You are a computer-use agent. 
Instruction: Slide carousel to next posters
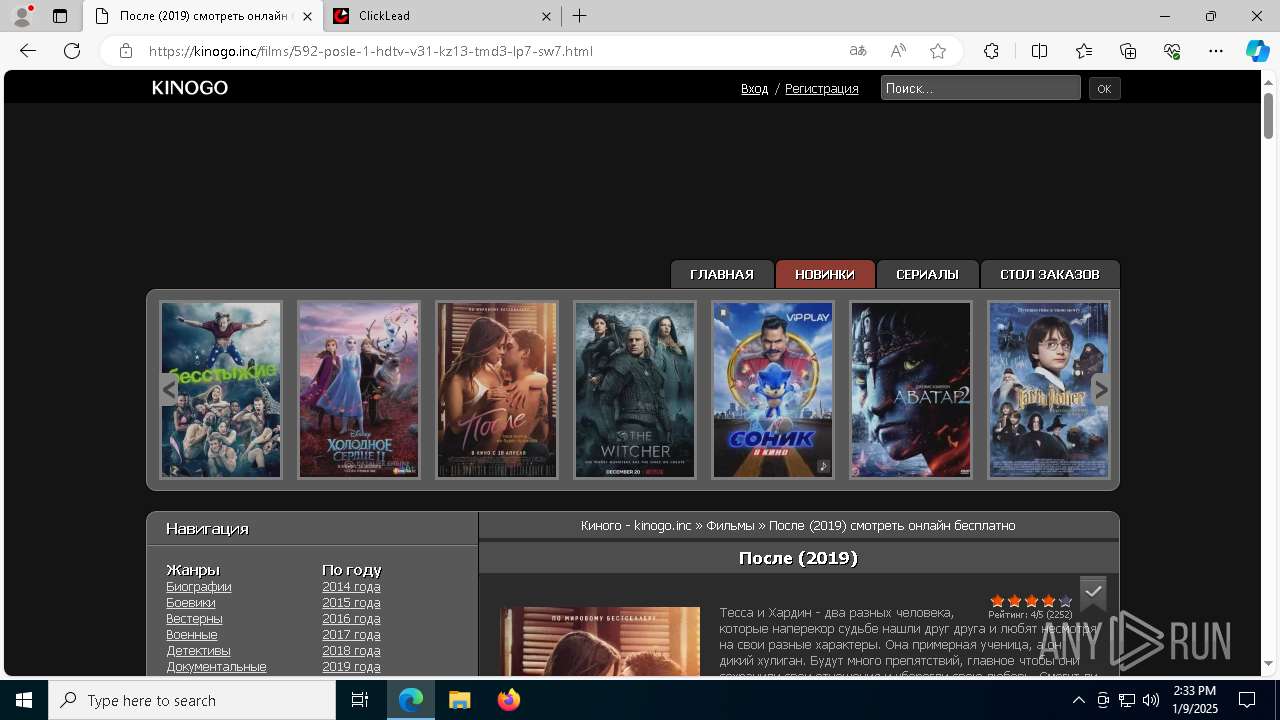tap(1101, 389)
